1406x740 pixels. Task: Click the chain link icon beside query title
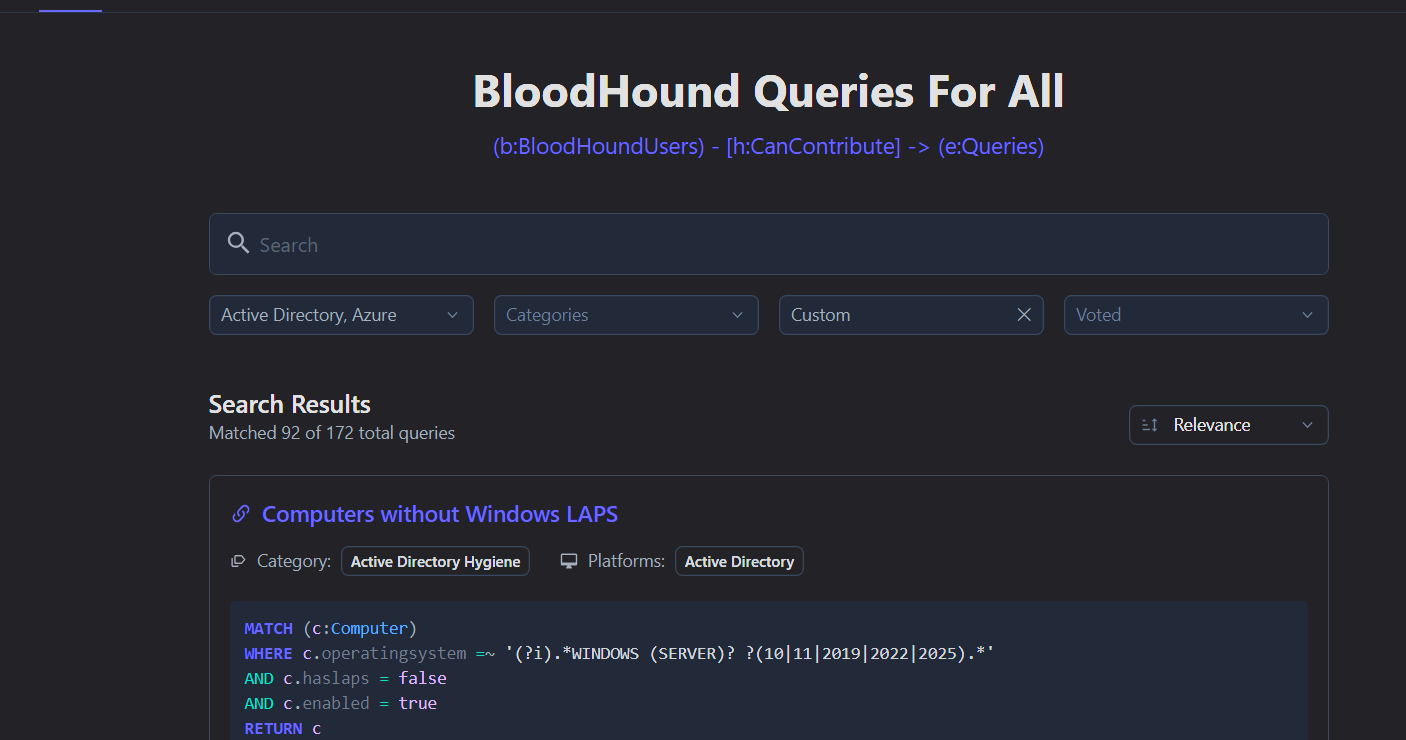click(x=240, y=514)
